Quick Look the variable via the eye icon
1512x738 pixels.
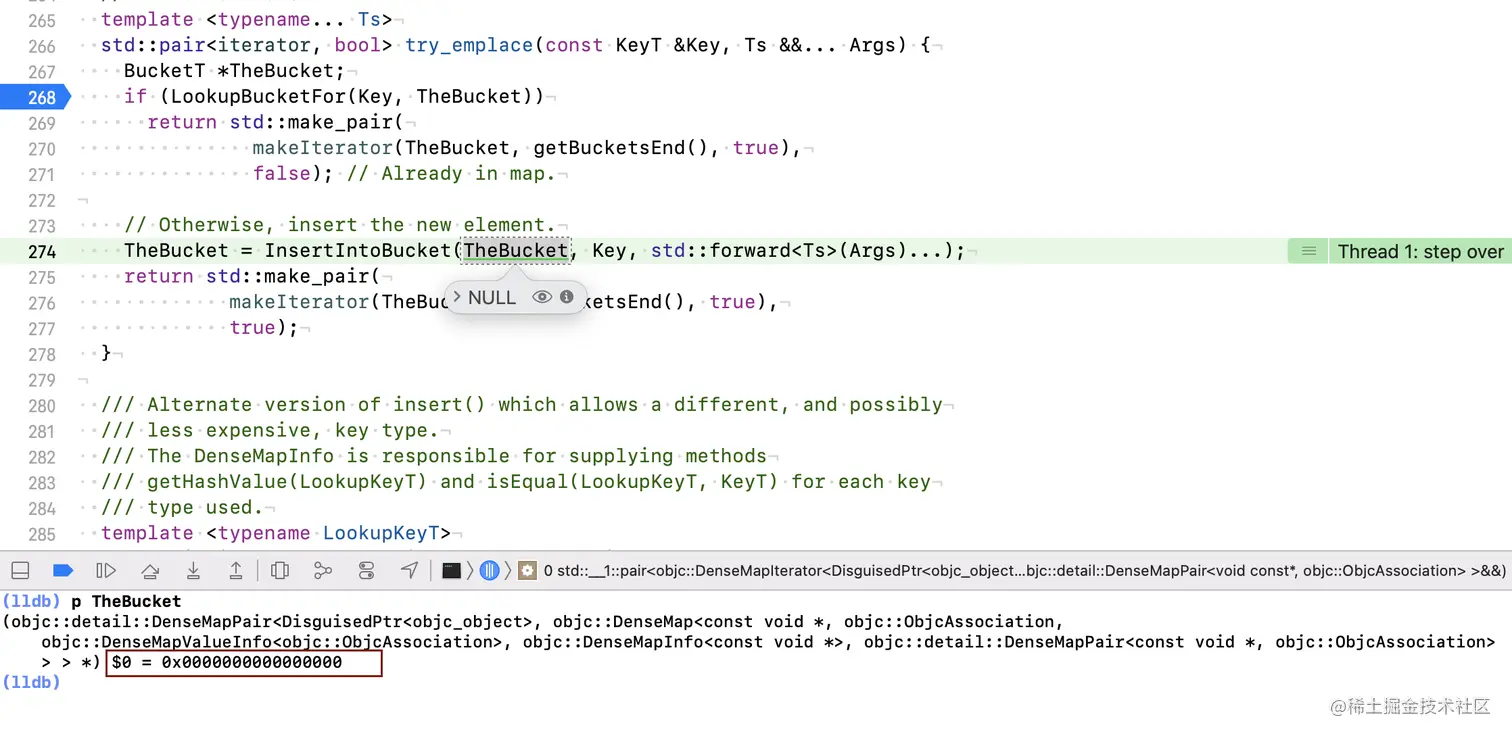point(542,297)
